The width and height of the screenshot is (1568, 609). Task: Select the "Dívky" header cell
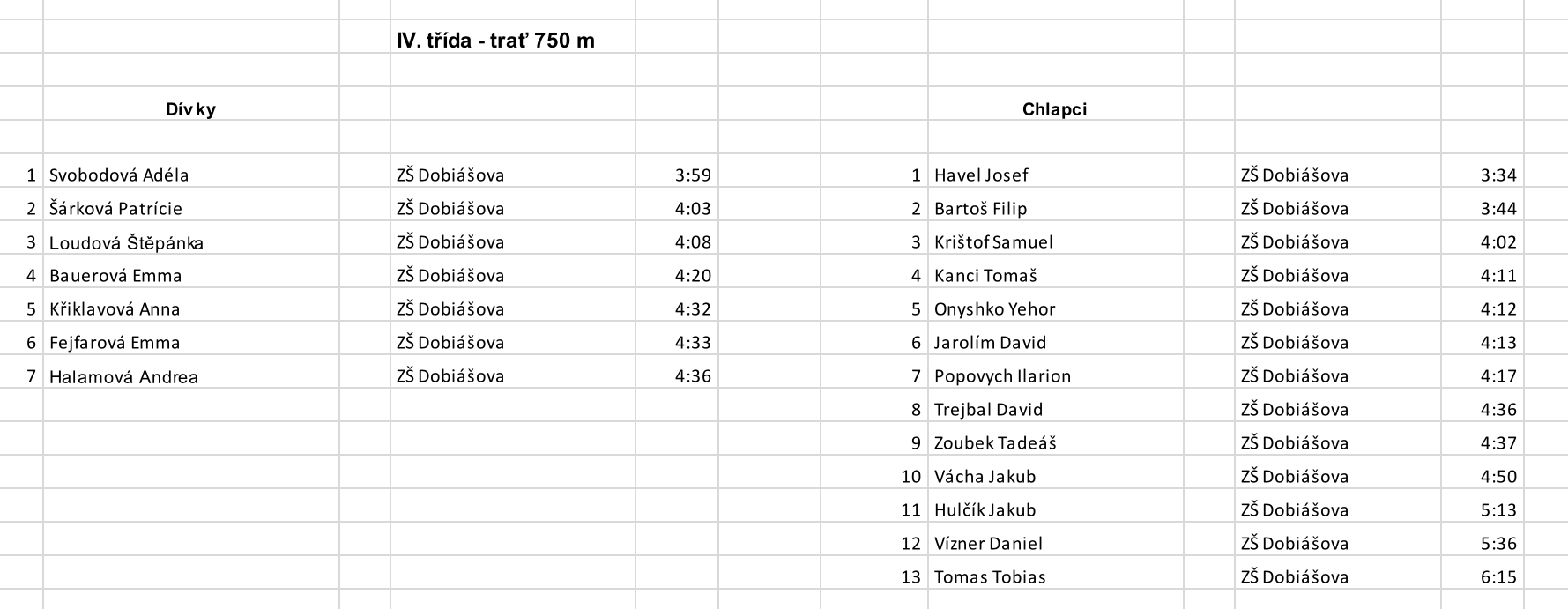click(x=190, y=109)
